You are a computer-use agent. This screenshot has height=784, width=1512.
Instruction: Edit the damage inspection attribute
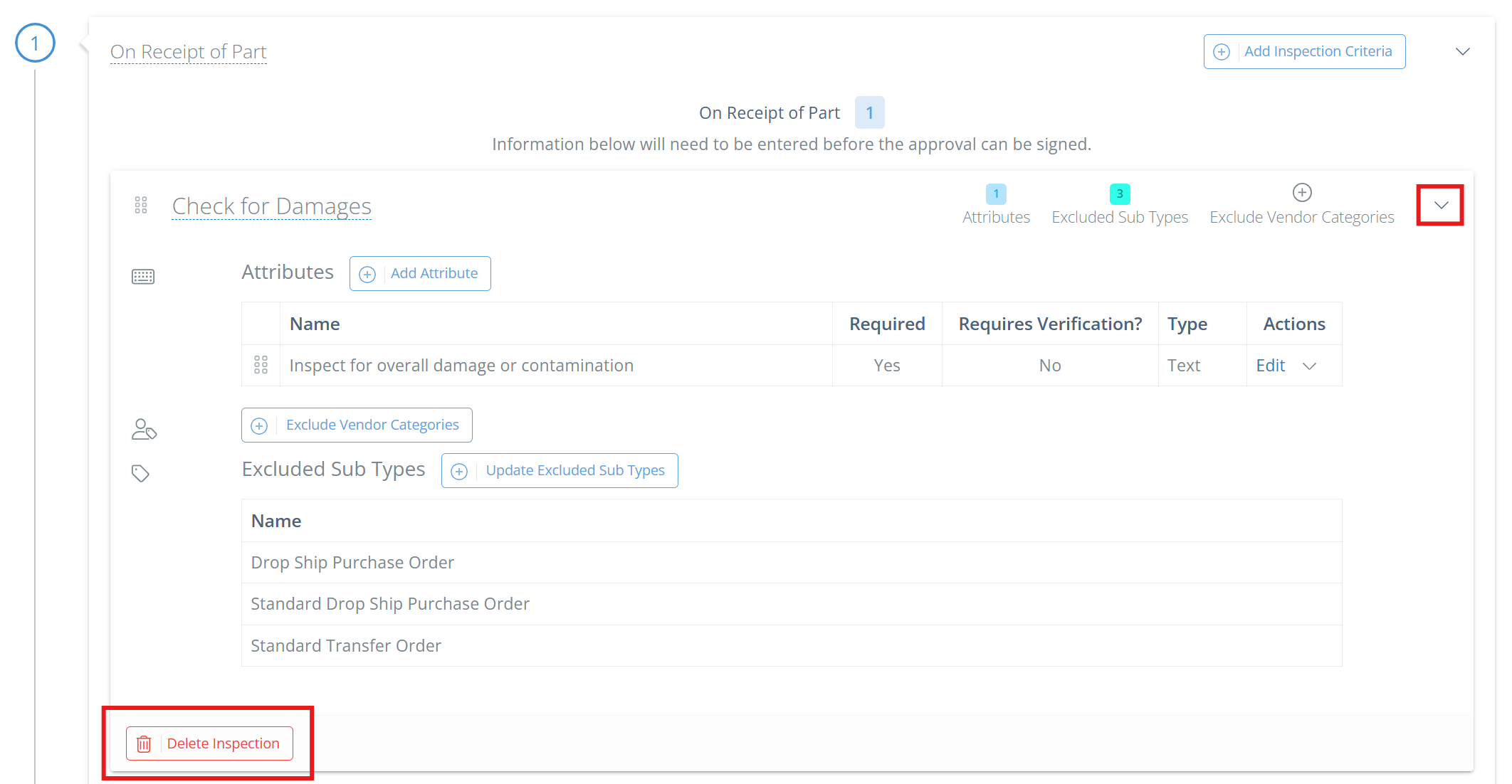click(1270, 366)
